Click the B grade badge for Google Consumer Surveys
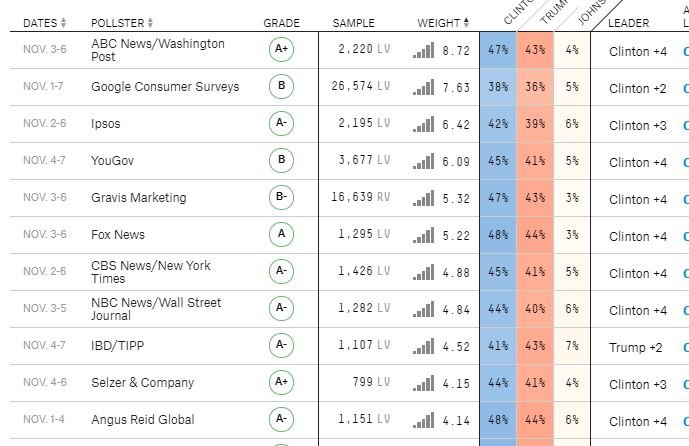The image size is (689, 446). click(281, 87)
